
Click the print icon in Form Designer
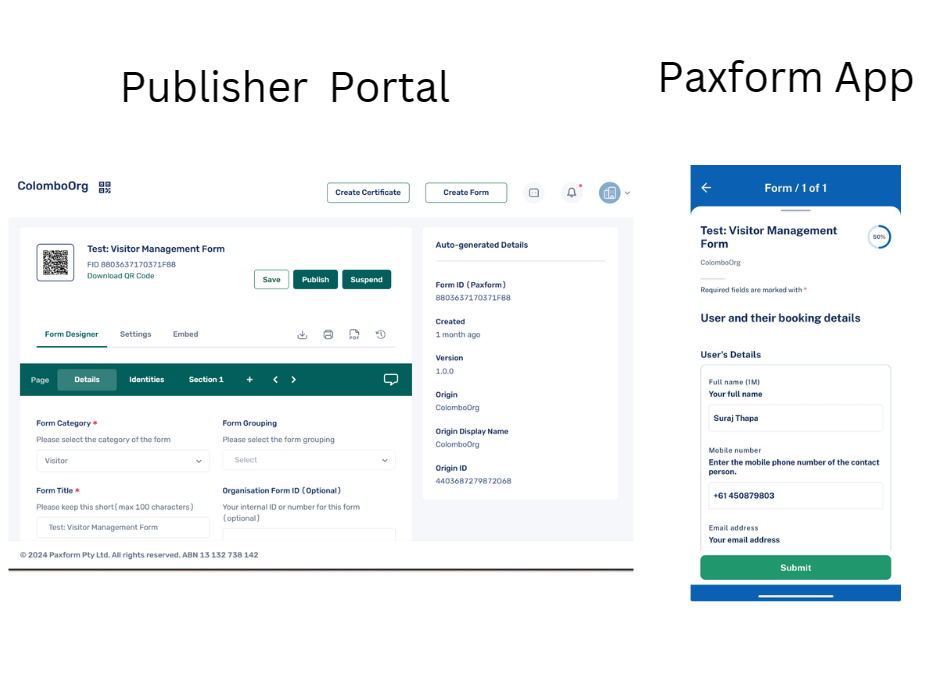(328, 334)
